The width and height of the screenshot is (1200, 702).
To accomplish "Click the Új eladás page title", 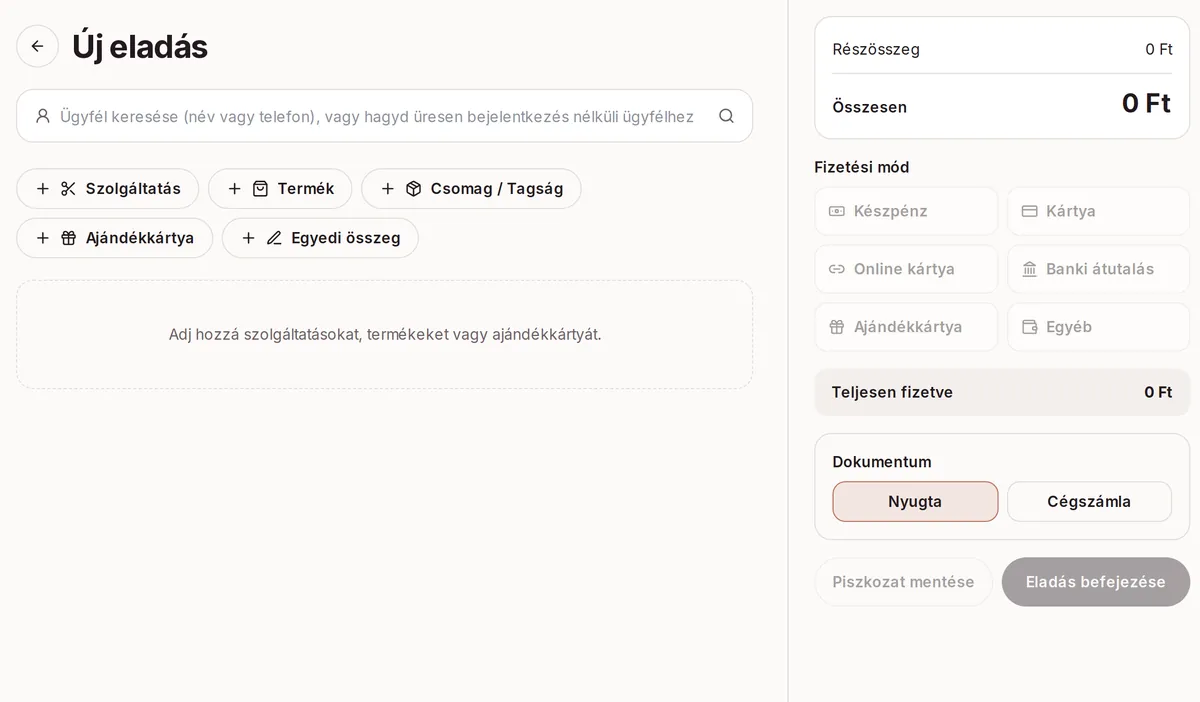I will [x=140, y=47].
